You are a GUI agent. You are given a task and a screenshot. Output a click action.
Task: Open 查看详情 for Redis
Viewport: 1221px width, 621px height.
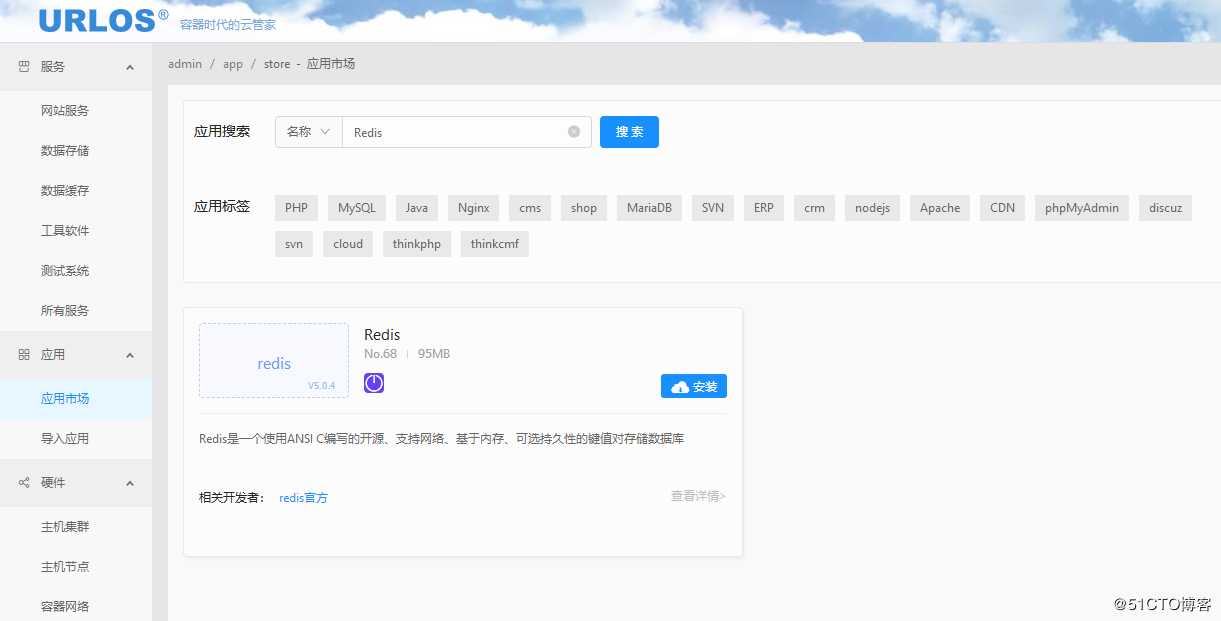point(698,496)
